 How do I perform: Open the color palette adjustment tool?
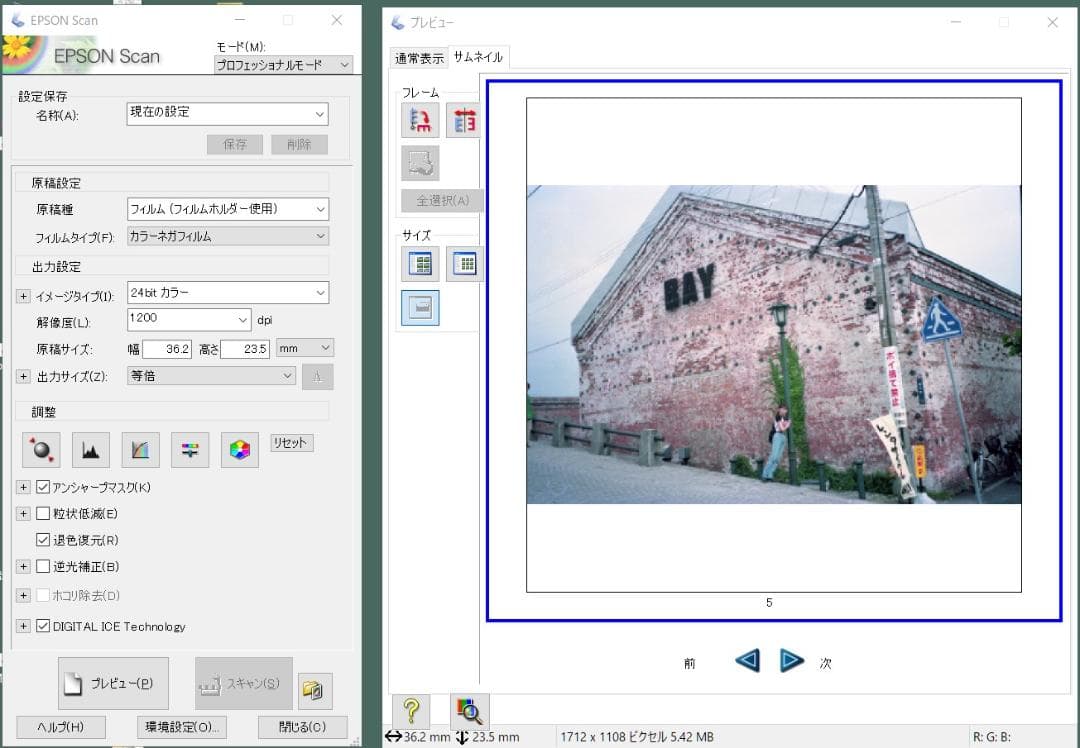point(239,450)
